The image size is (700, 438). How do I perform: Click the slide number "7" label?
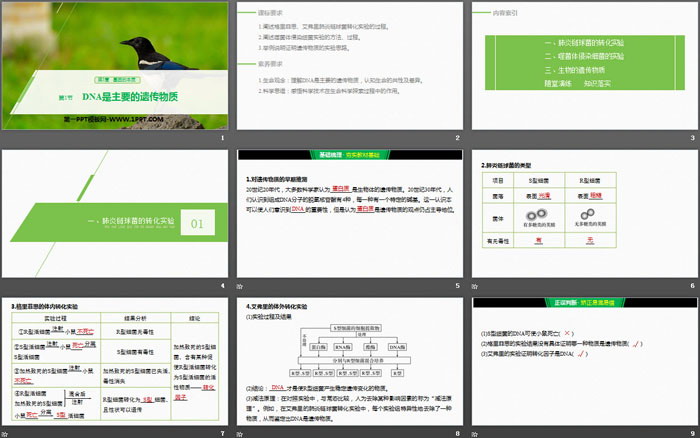point(223,434)
